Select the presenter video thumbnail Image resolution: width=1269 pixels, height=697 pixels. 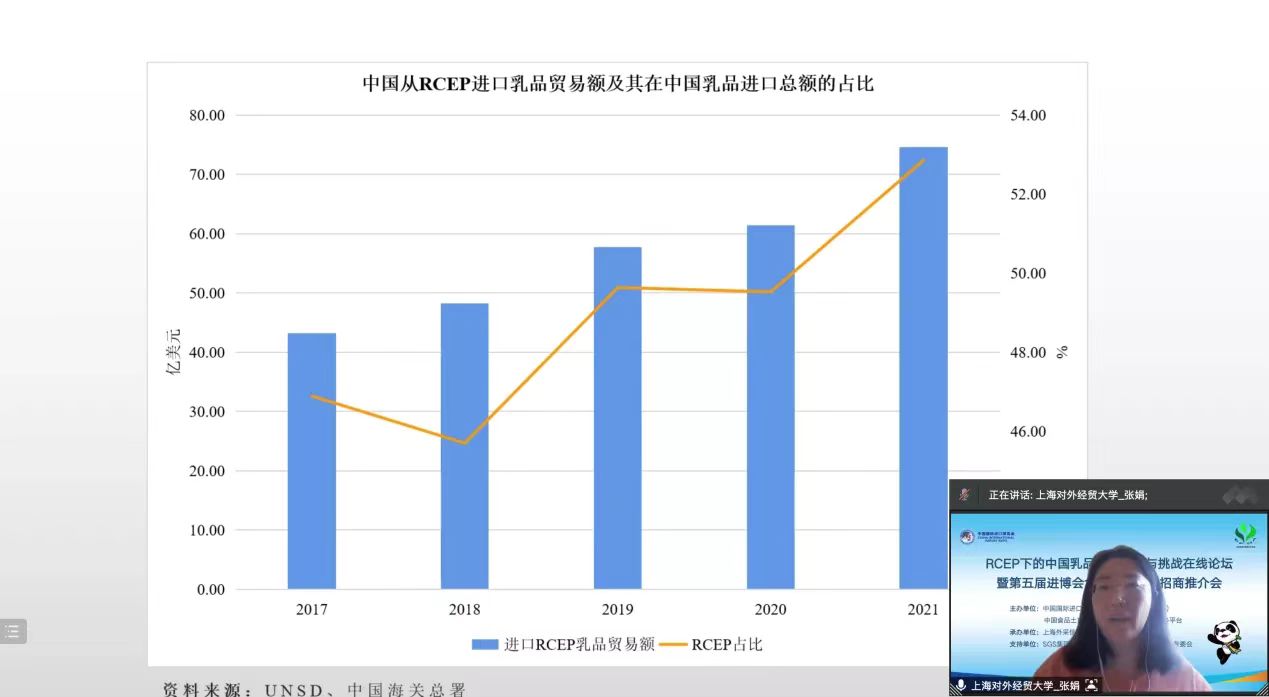pos(1108,600)
